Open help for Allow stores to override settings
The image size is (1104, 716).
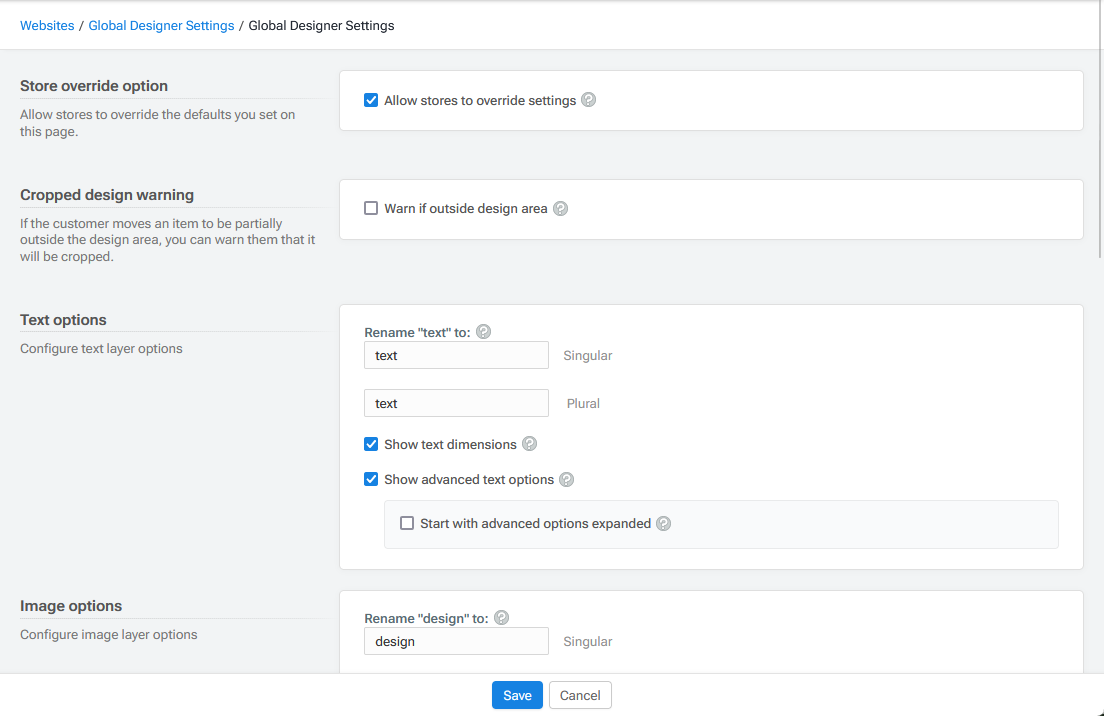(589, 100)
